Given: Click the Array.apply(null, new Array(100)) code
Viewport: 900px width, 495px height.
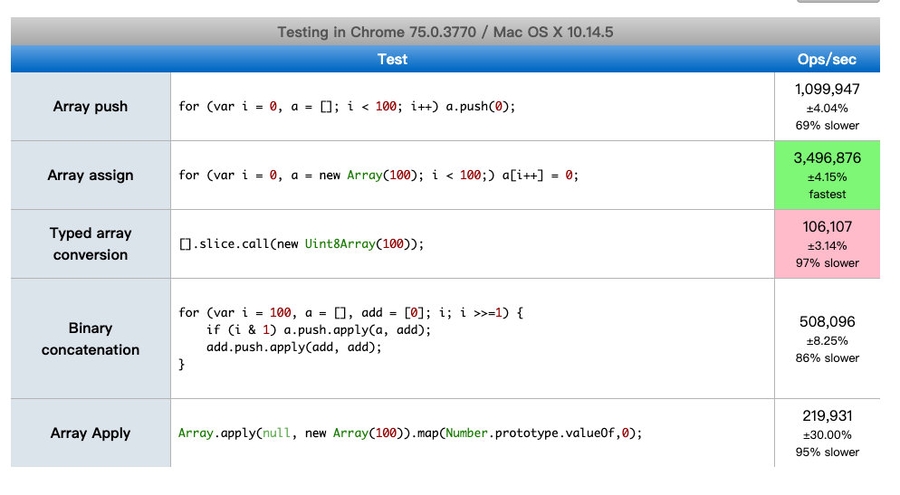Looking at the screenshot, I should [x=409, y=433].
